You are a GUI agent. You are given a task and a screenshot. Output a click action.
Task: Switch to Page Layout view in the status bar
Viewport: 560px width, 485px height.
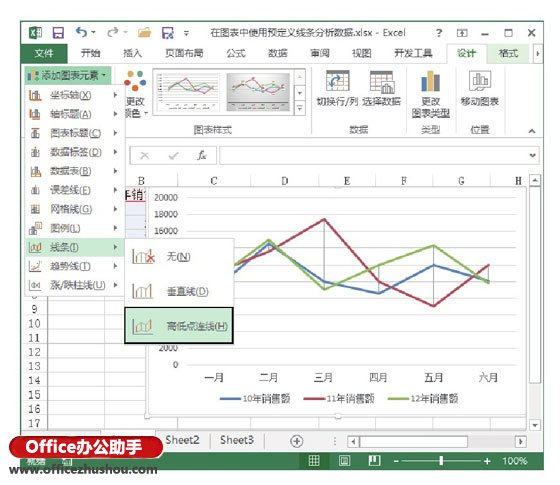(344, 461)
